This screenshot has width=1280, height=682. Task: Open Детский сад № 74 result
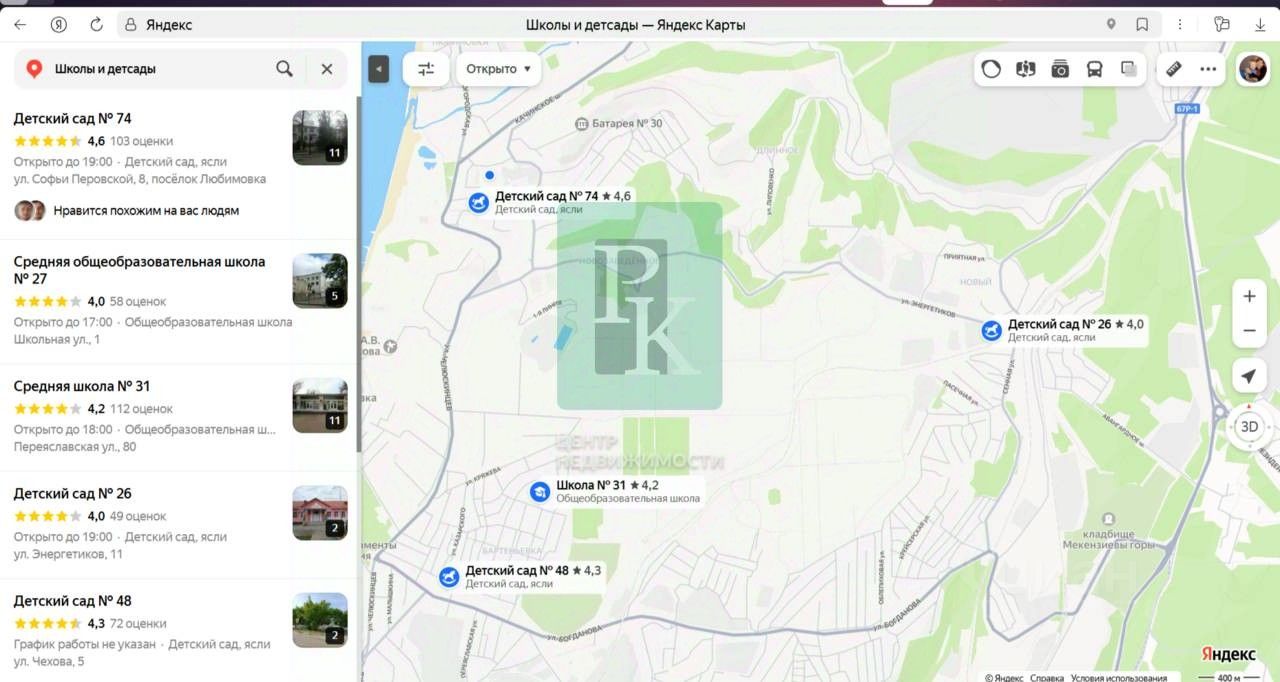coord(73,119)
